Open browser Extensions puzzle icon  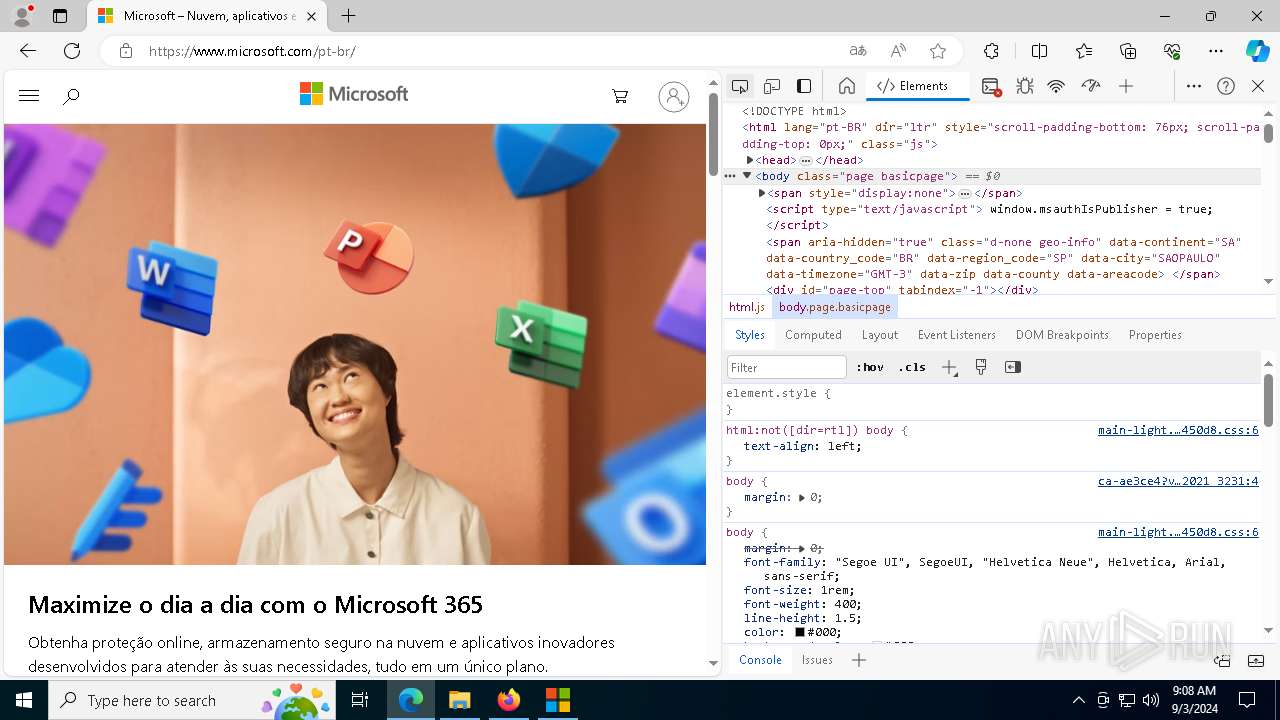point(991,51)
